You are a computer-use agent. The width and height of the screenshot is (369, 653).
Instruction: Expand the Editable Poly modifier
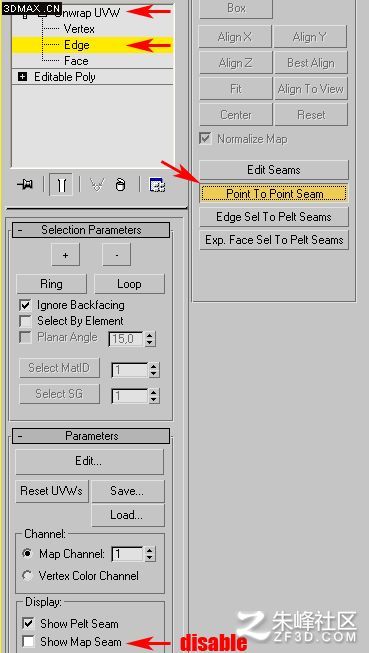(x=22, y=77)
